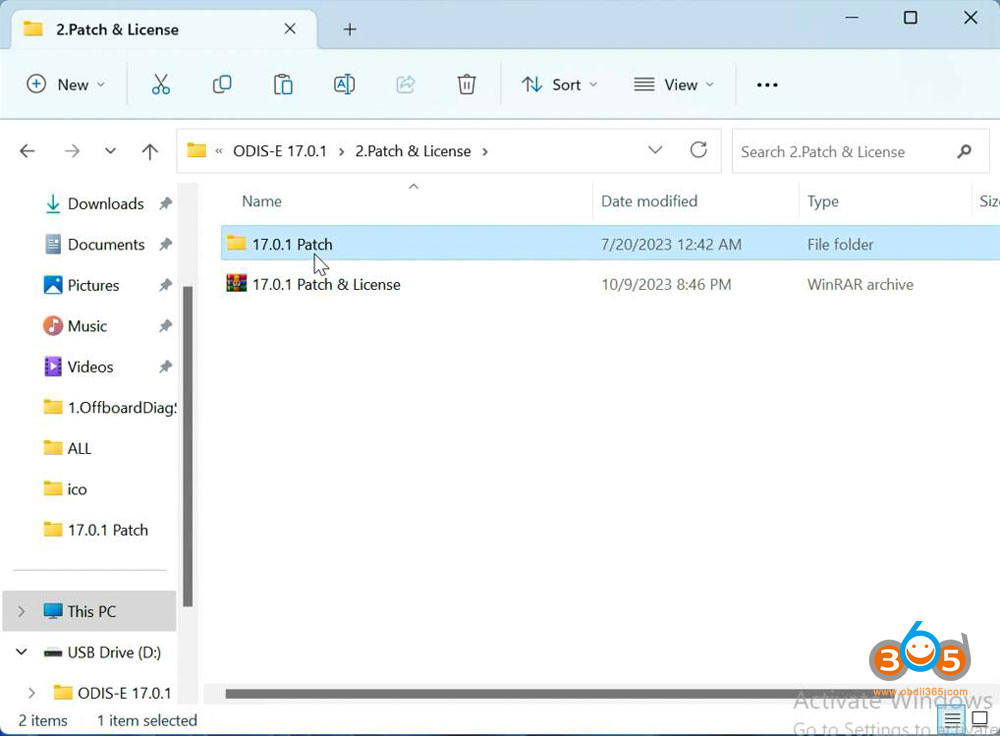Open a new Explorer tab with plus button
1000x736 pixels.
pos(349,29)
